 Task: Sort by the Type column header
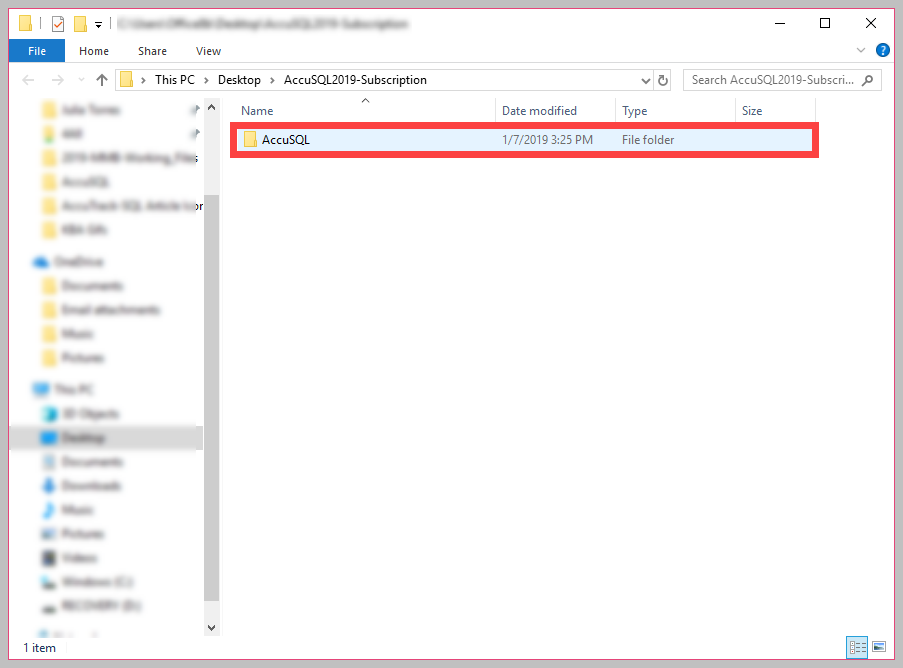point(635,111)
